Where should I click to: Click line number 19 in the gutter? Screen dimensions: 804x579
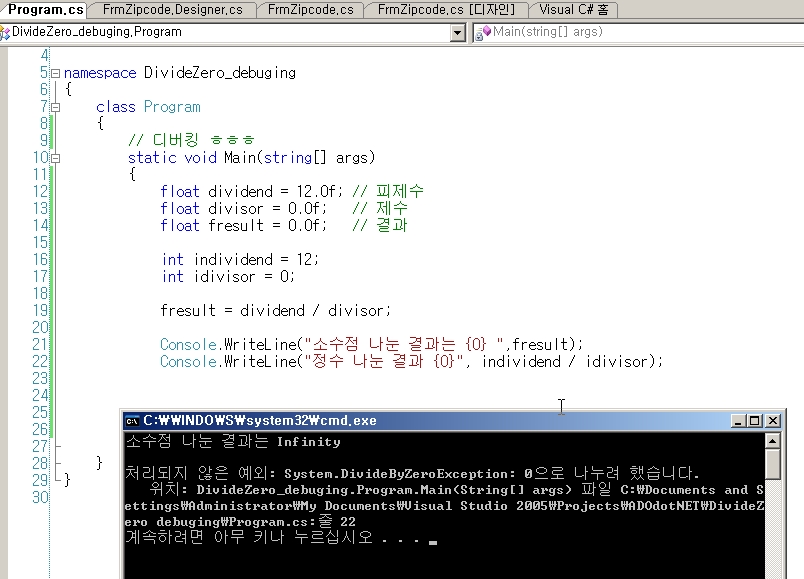40,311
